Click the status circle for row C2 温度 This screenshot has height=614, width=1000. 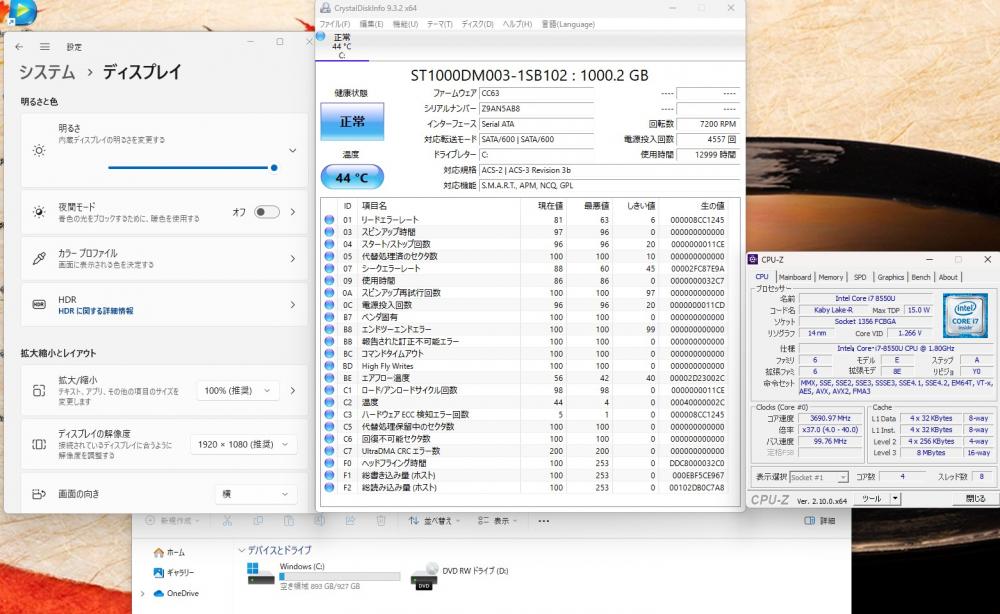[x=329, y=402]
